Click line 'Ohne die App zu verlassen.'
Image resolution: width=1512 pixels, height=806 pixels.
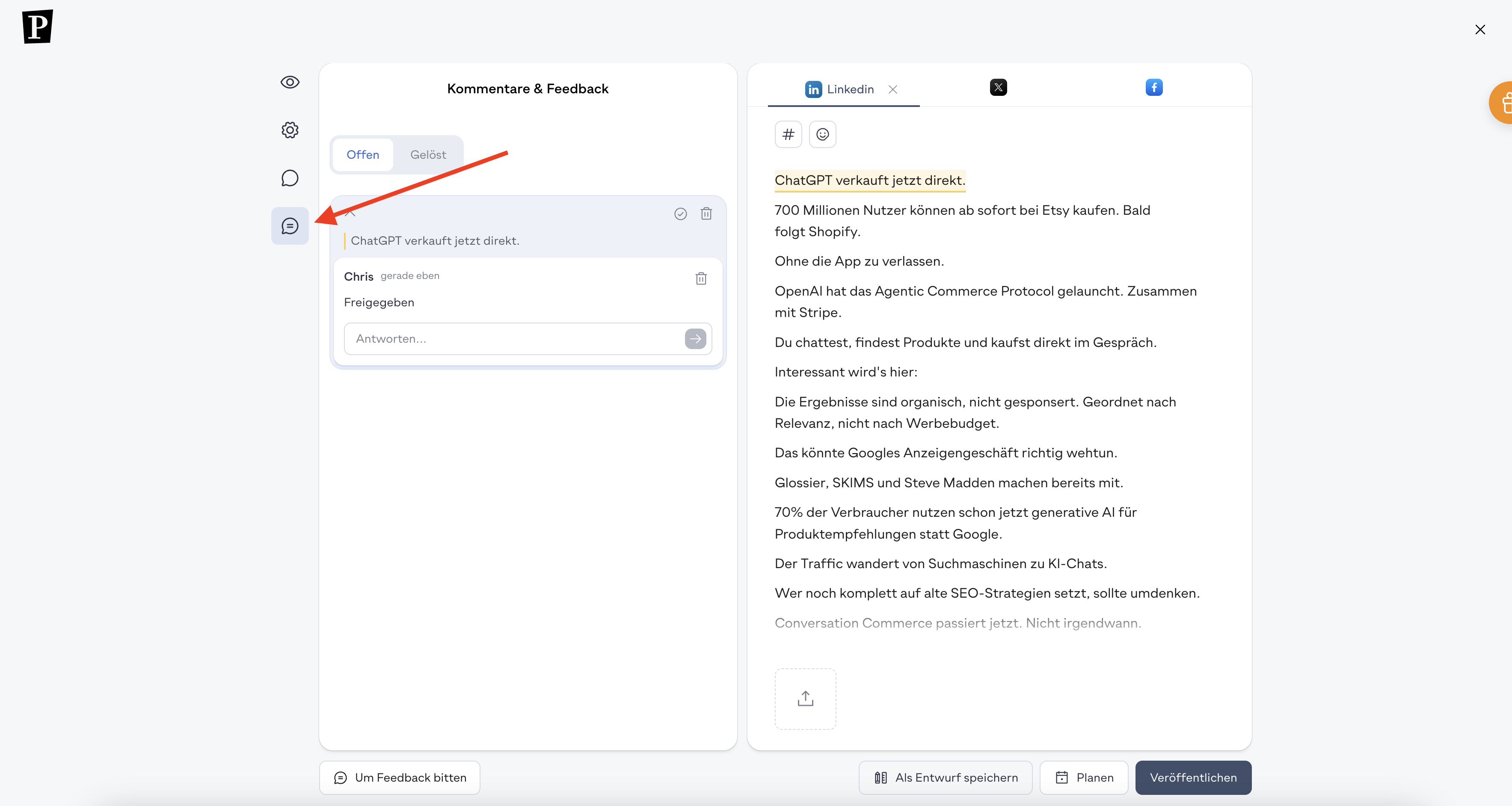pos(859,261)
